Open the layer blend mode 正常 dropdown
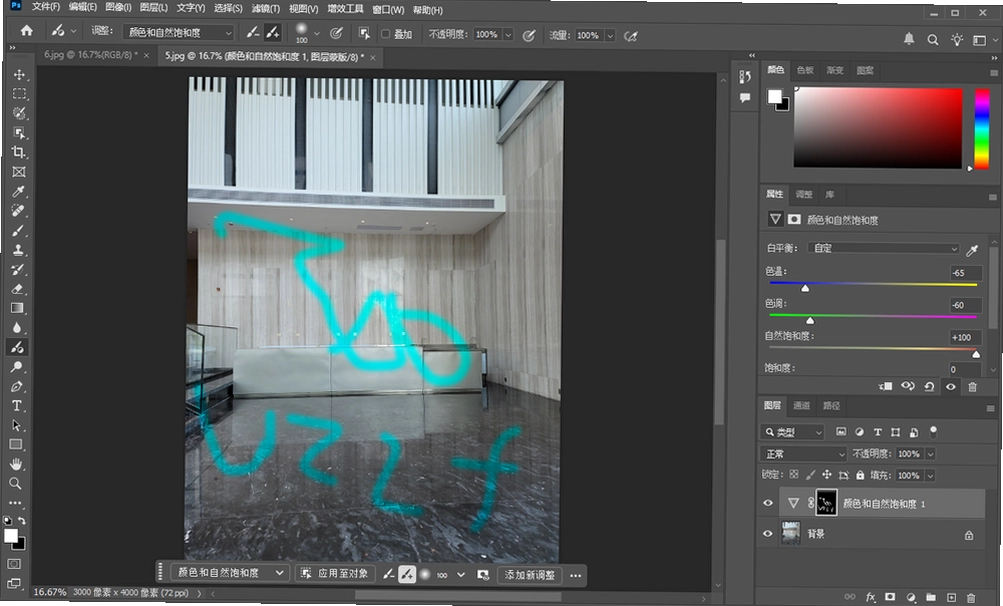Screen dimensions: 1003x606 click(x=803, y=454)
